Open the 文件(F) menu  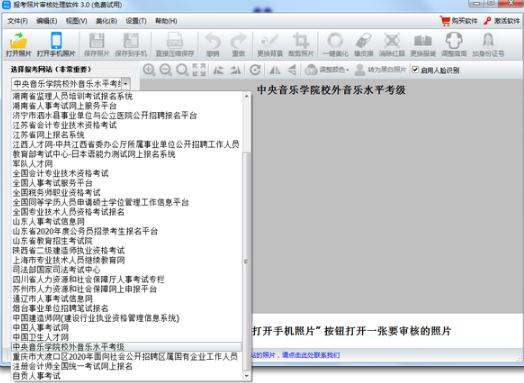[x=18, y=21]
